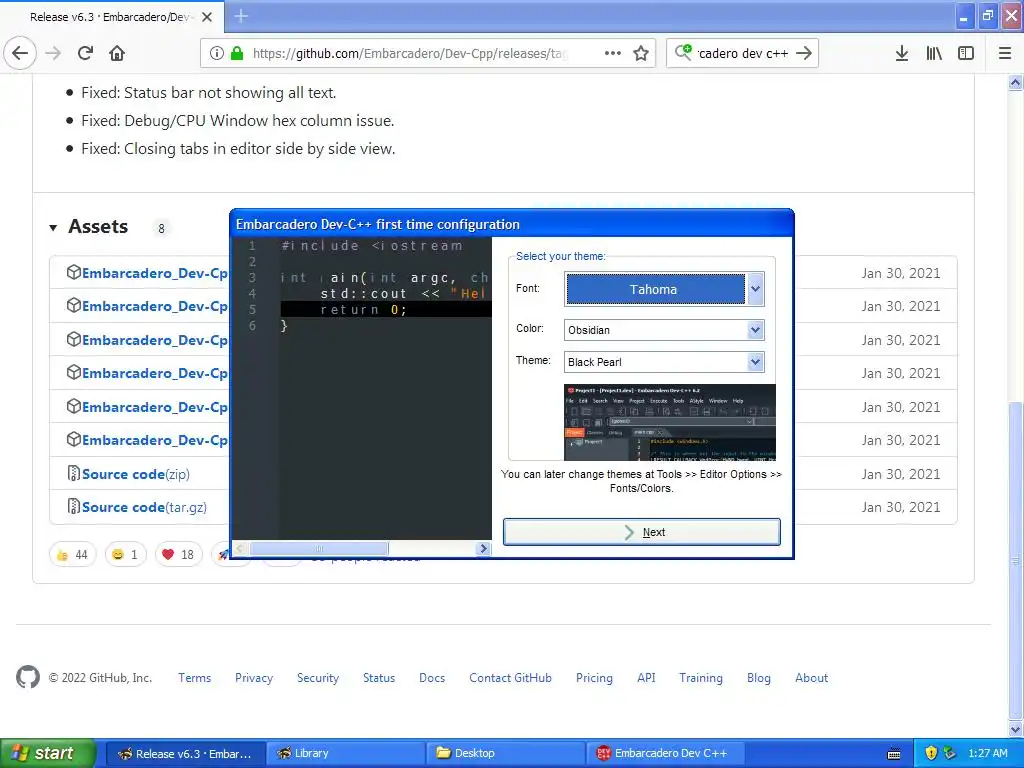
Task: Click the Black Pearl theme preview thumbnail
Action: pyautogui.click(x=669, y=423)
